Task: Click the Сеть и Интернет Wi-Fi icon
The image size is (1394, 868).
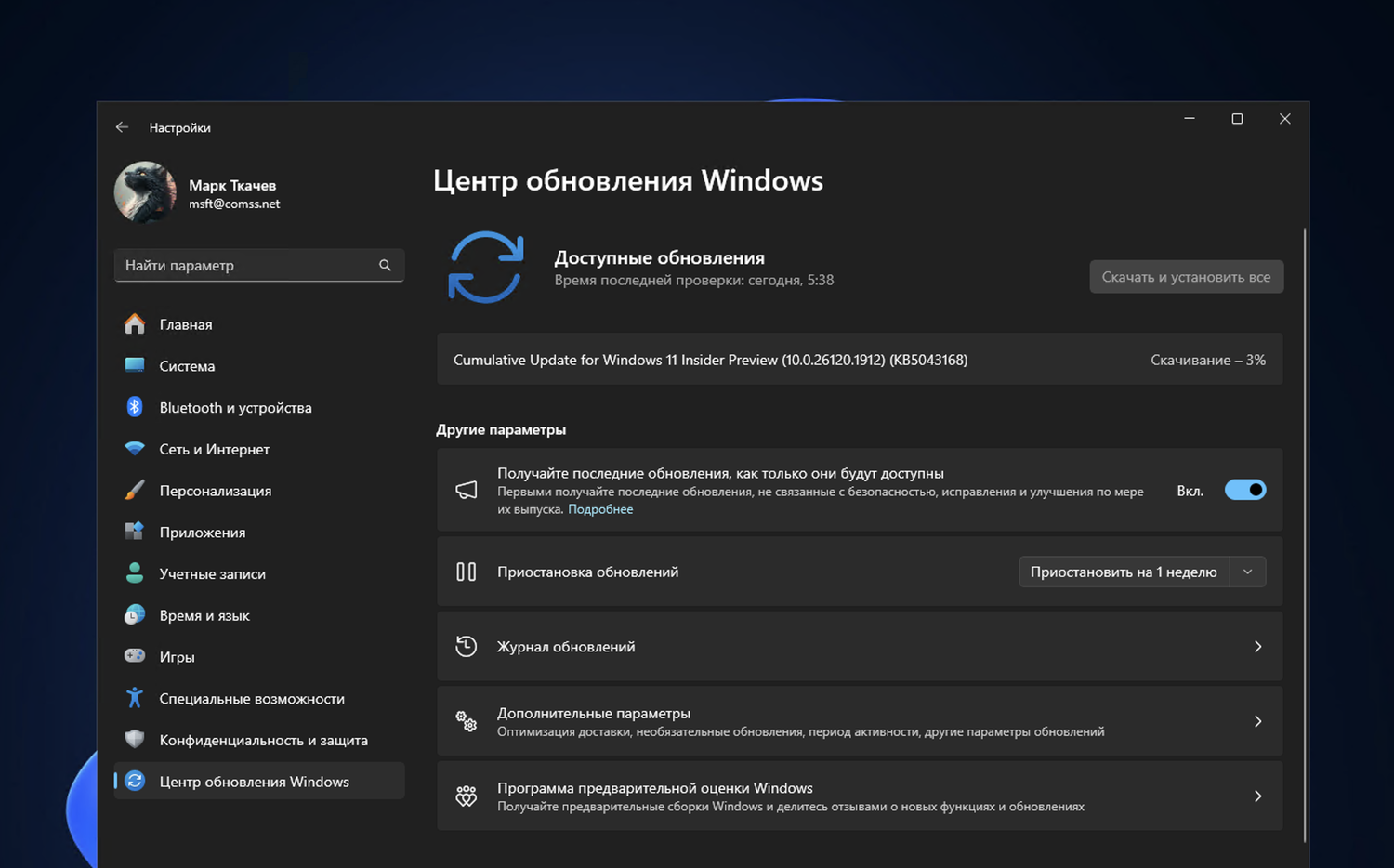Action: click(x=135, y=449)
